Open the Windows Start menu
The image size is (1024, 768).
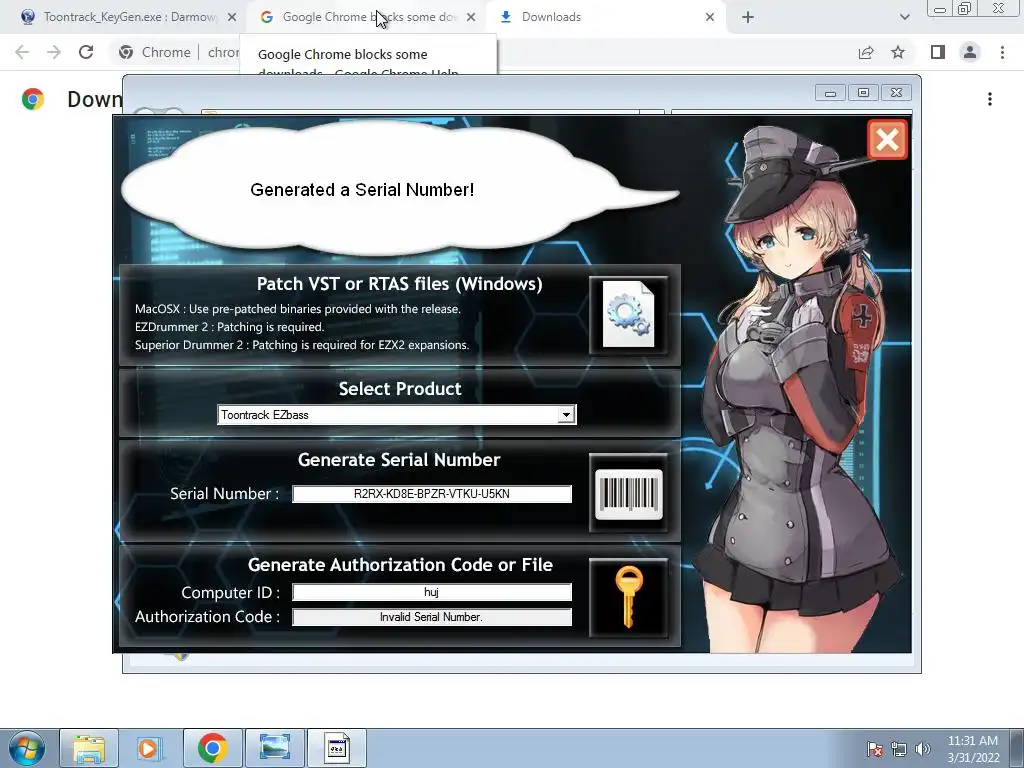point(26,748)
